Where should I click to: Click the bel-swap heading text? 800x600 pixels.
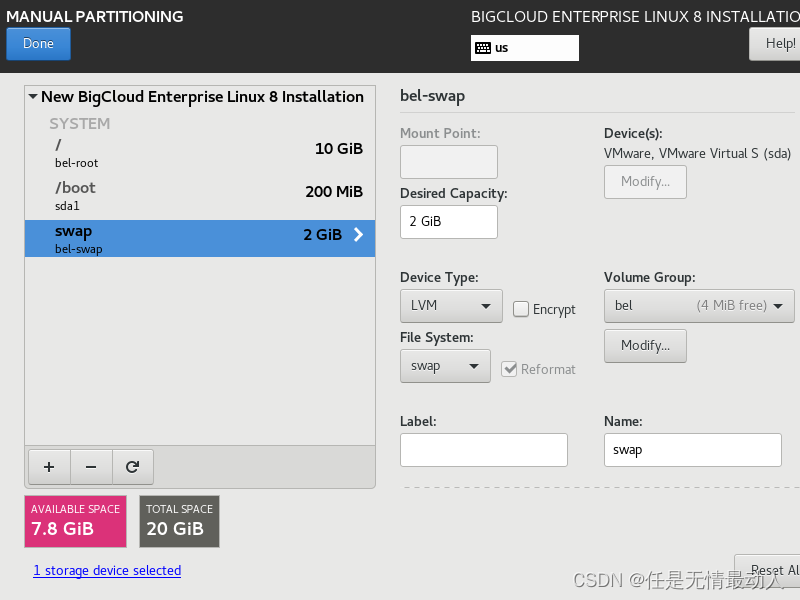pos(433,96)
